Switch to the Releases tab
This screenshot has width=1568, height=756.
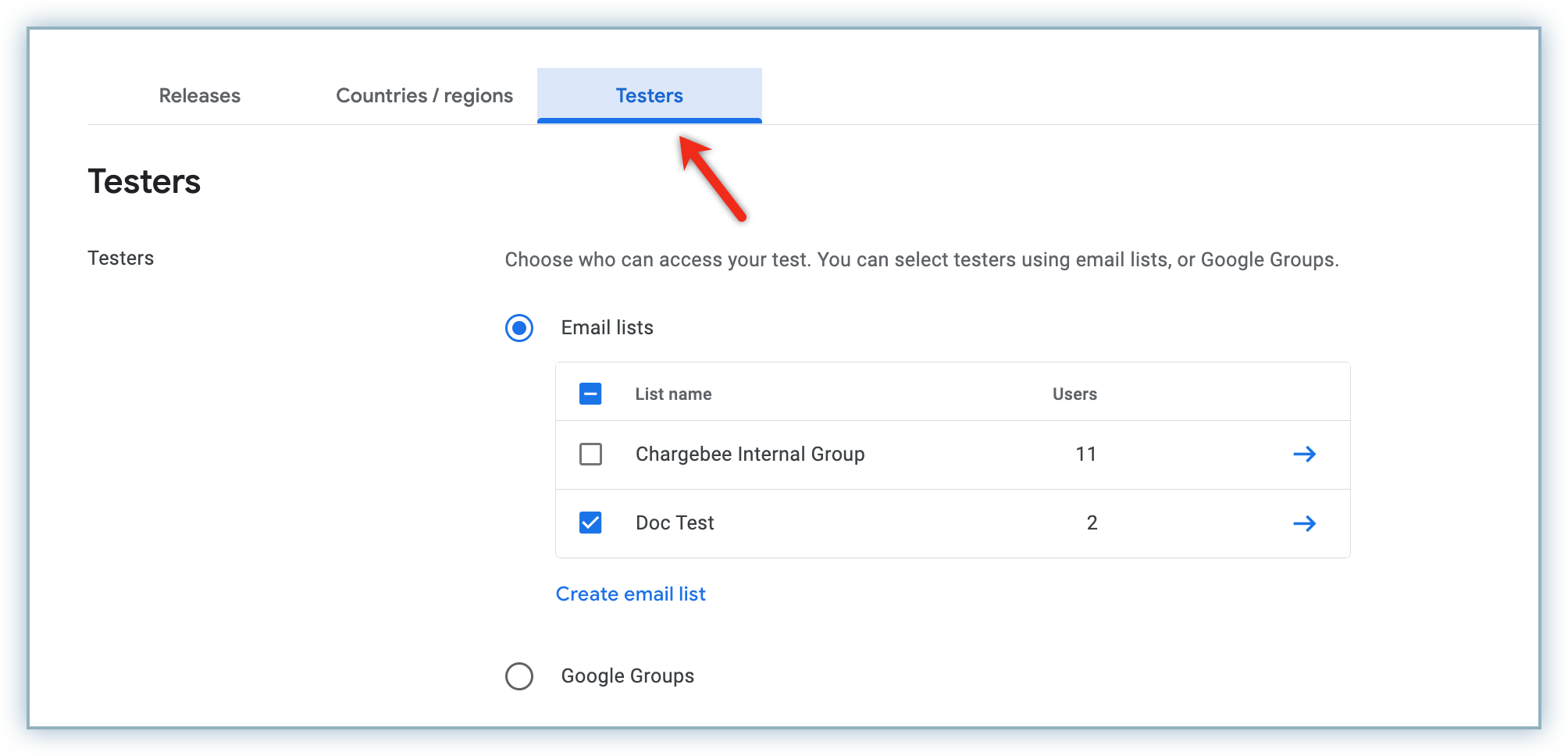tap(200, 96)
